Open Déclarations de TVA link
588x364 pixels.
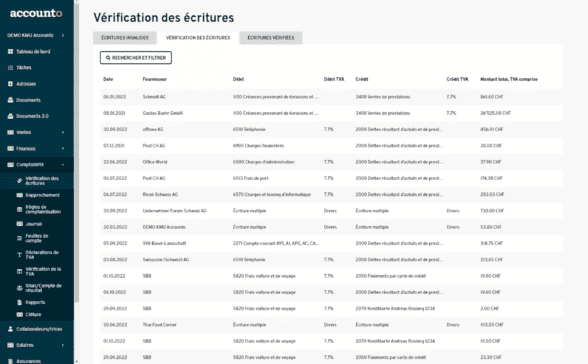click(42, 255)
